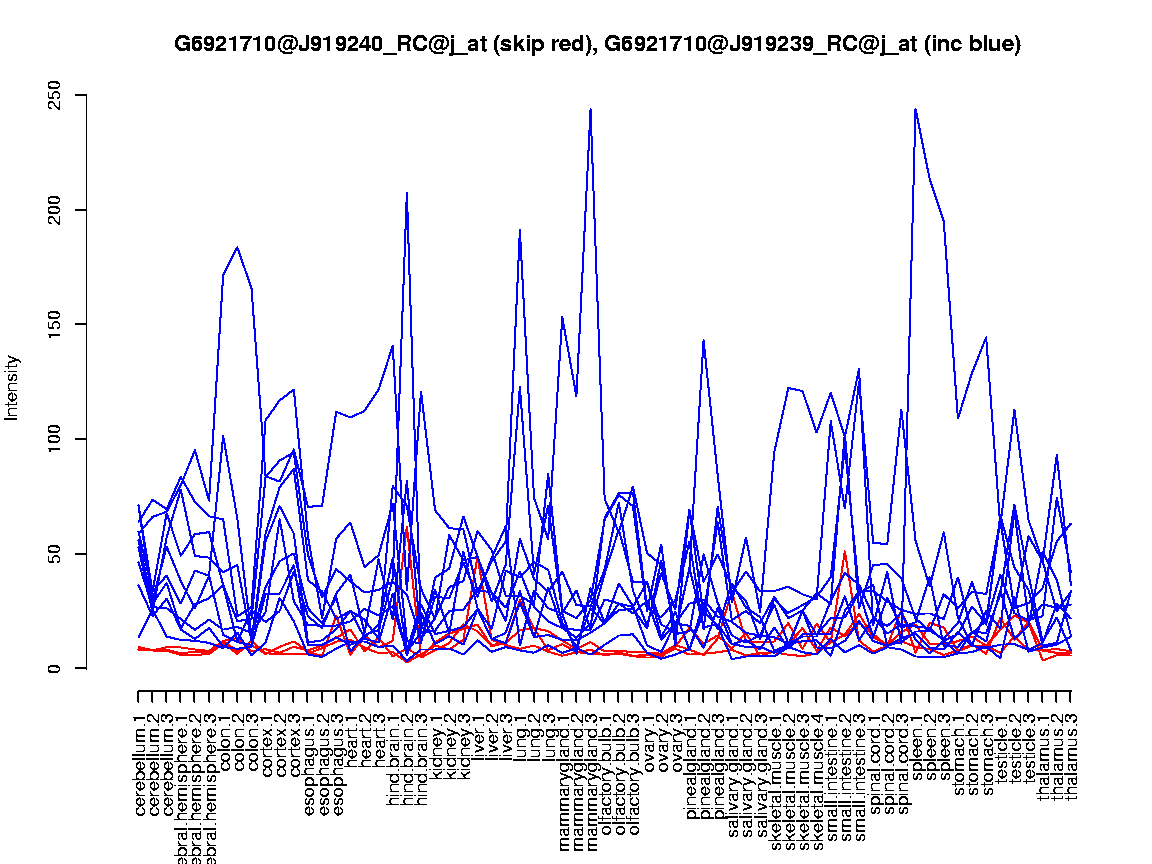Click the spleen.1 x-axis label
Viewport: 1152px width, 864px height.
point(915,748)
